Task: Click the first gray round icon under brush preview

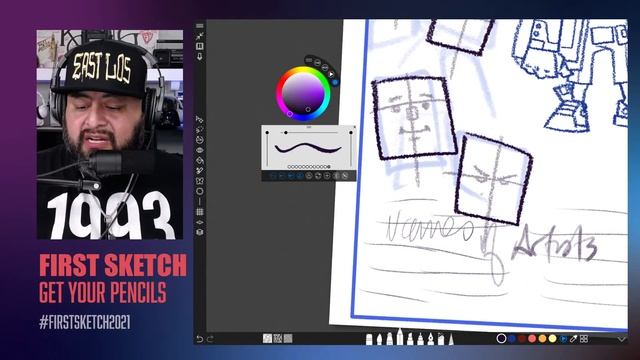Action: click(x=309, y=176)
